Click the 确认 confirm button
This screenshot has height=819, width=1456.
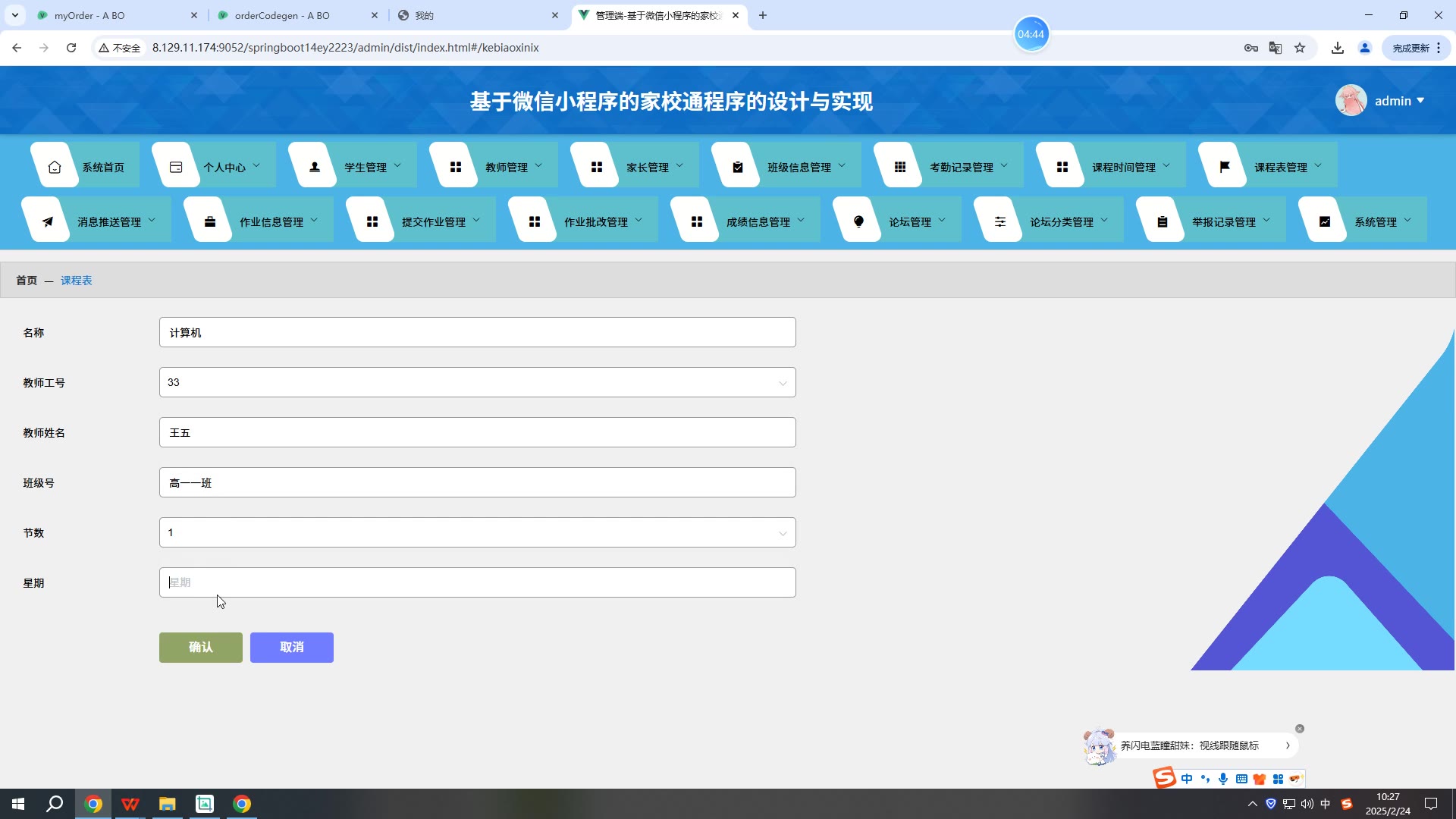click(201, 647)
